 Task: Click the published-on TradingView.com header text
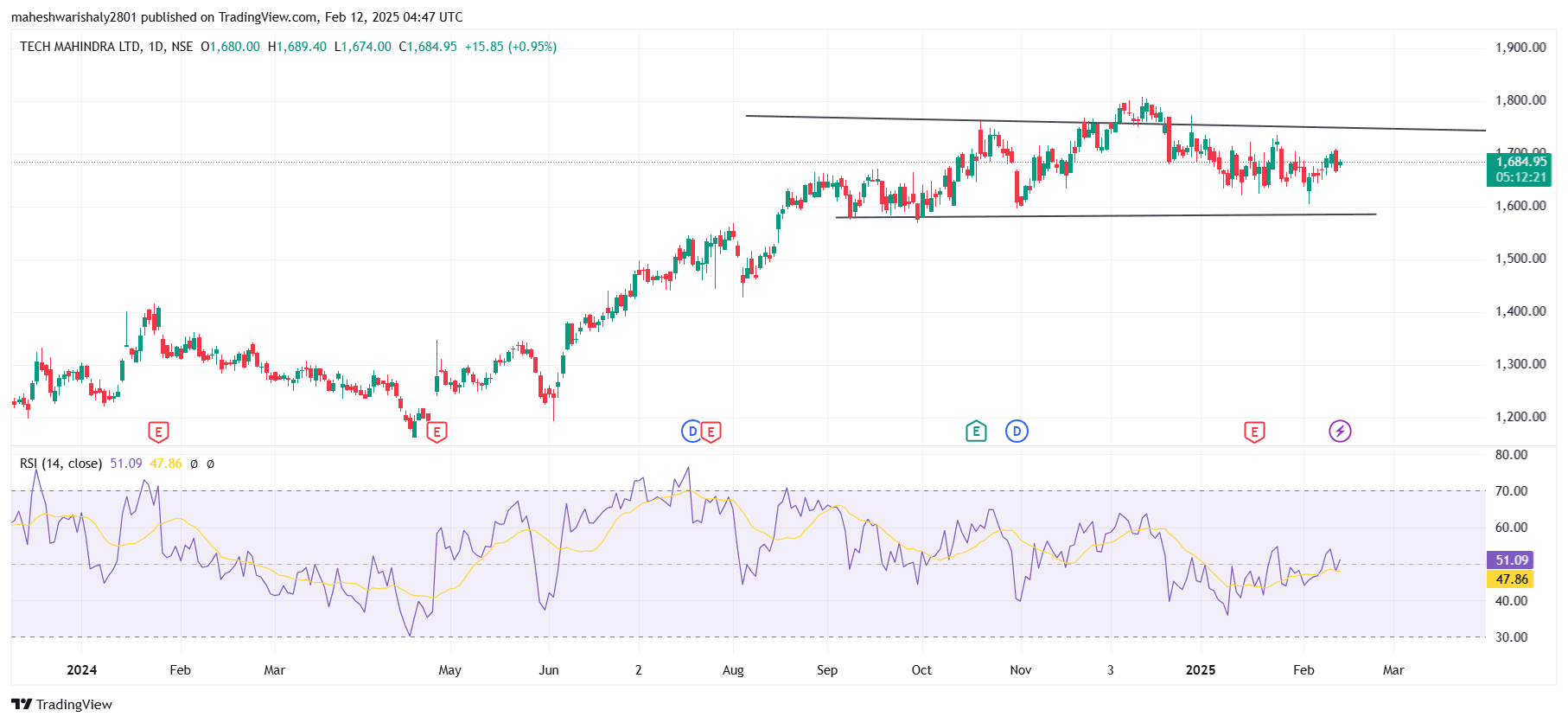[237, 17]
